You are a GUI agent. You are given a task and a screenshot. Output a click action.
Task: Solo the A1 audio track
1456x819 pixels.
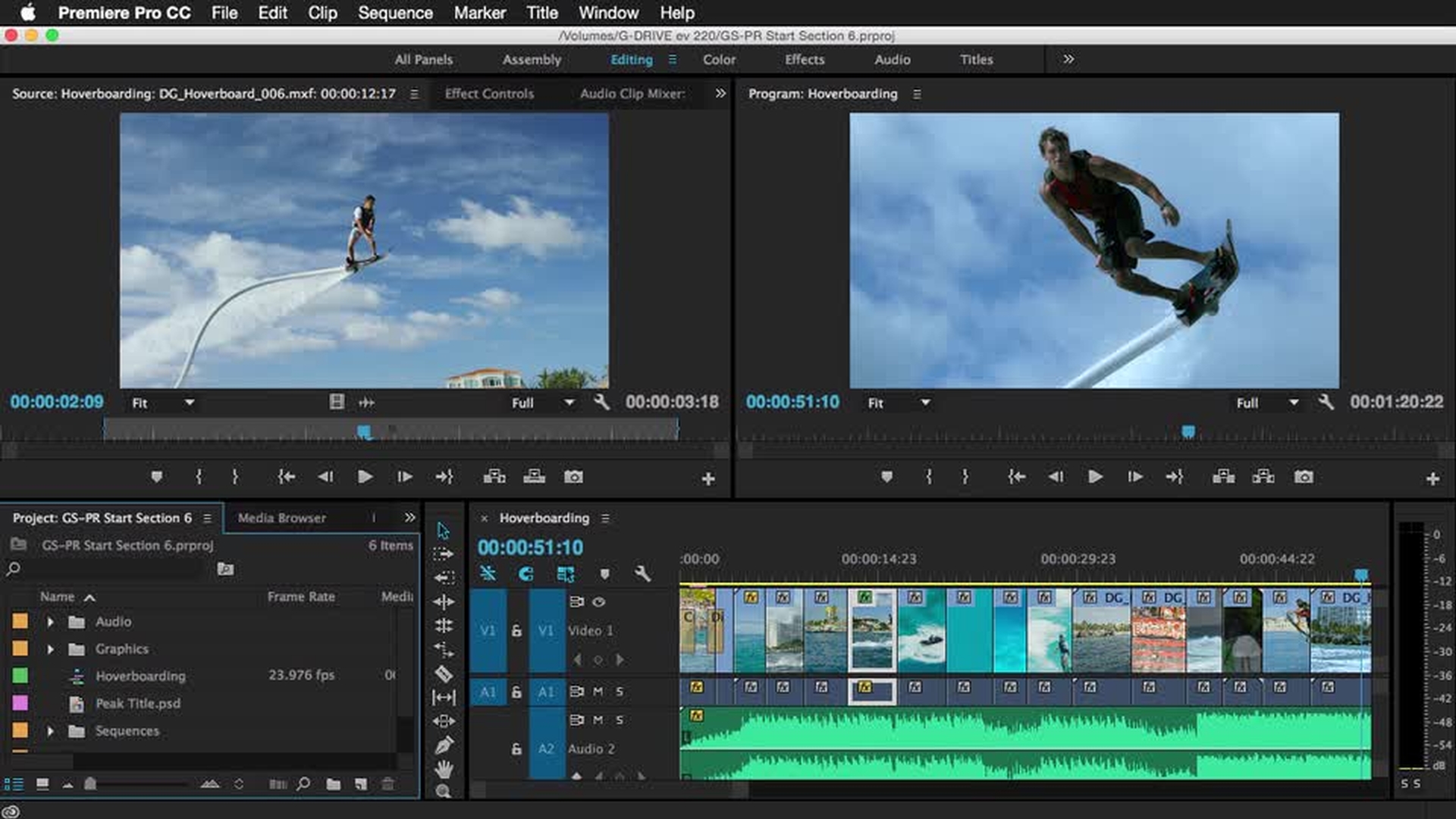[620, 692]
